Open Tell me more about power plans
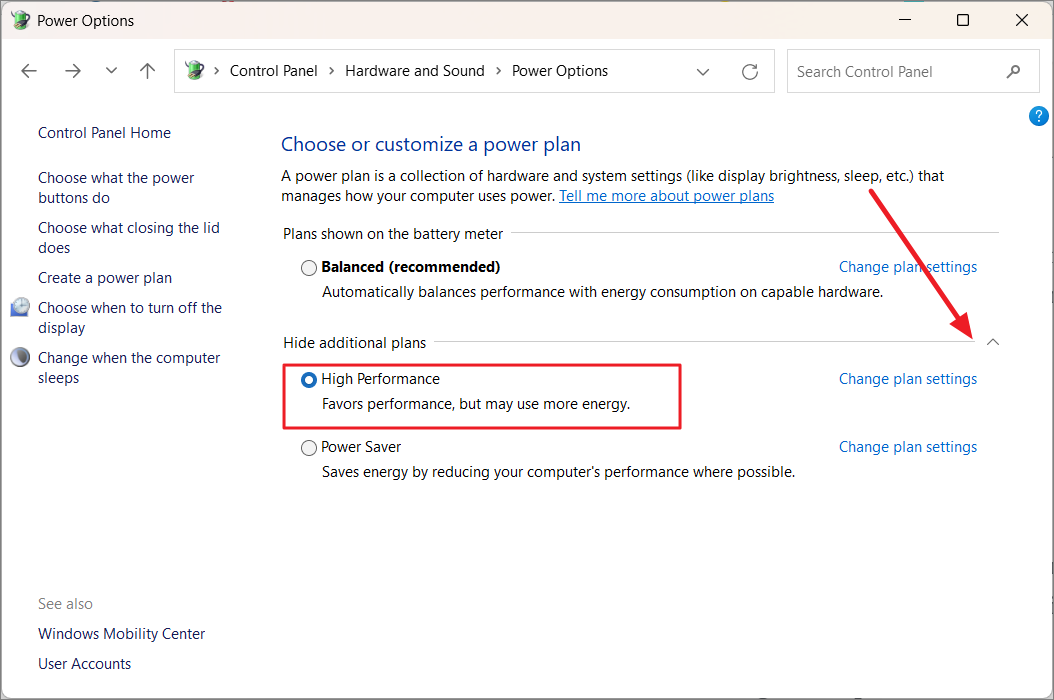This screenshot has height=700, width=1054. (x=666, y=196)
